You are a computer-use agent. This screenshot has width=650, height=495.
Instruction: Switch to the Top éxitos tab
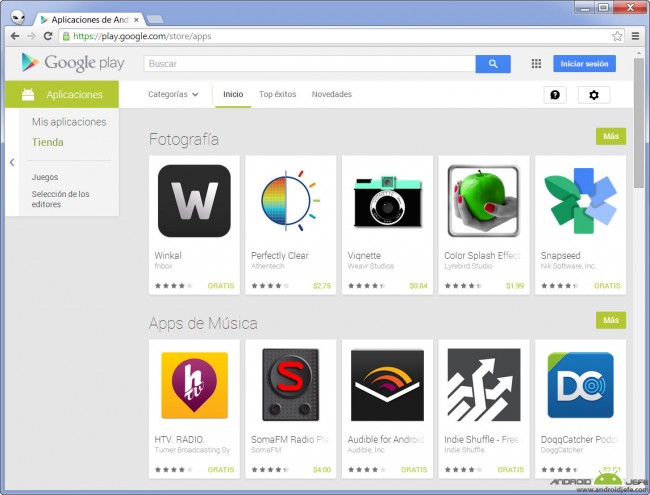277,95
